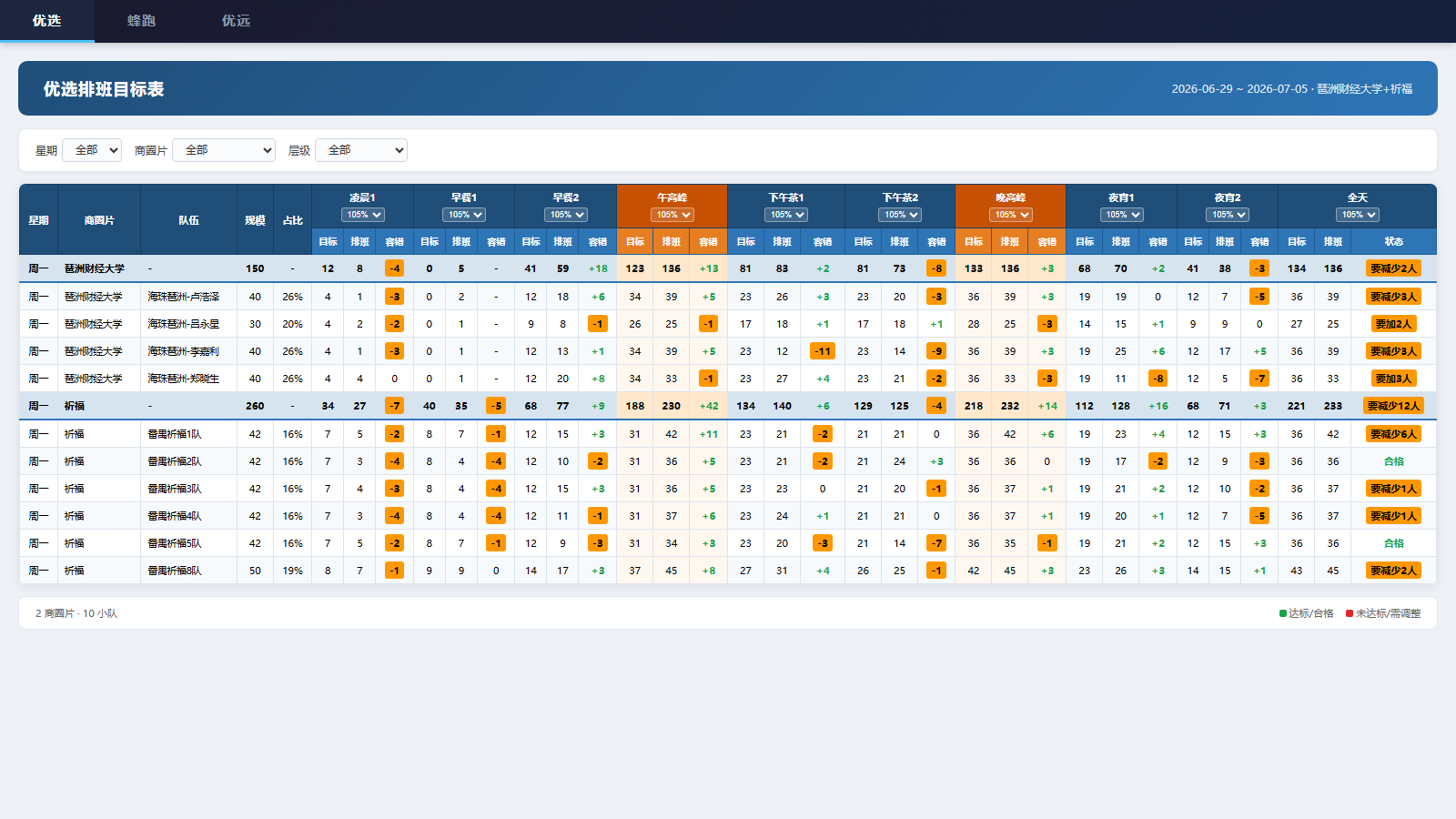Click team 海珠琶洲-吕永星
This screenshot has height=819, width=1456.
pyautogui.click(x=184, y=324)
